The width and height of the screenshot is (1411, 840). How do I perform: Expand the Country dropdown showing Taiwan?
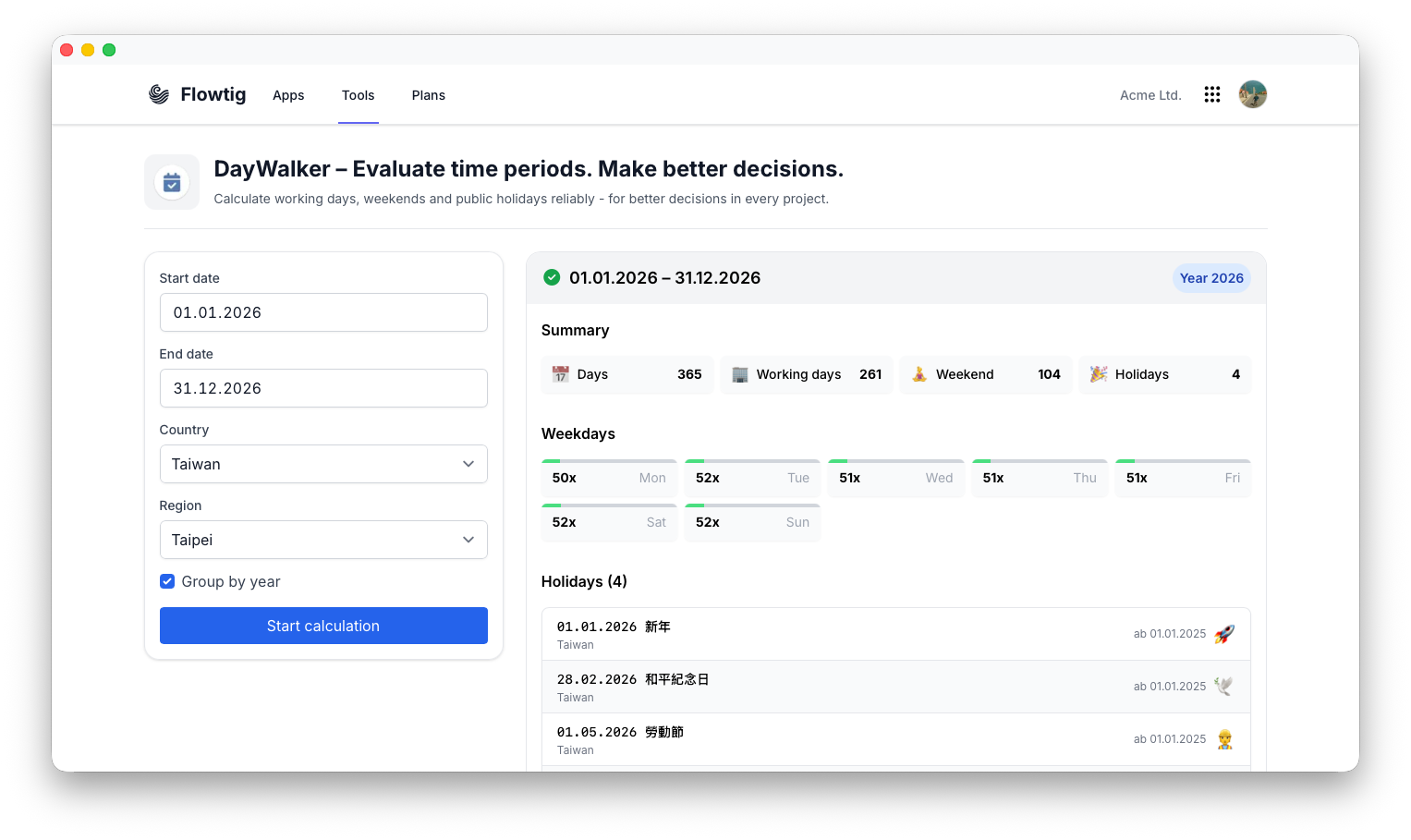(323, 464)
